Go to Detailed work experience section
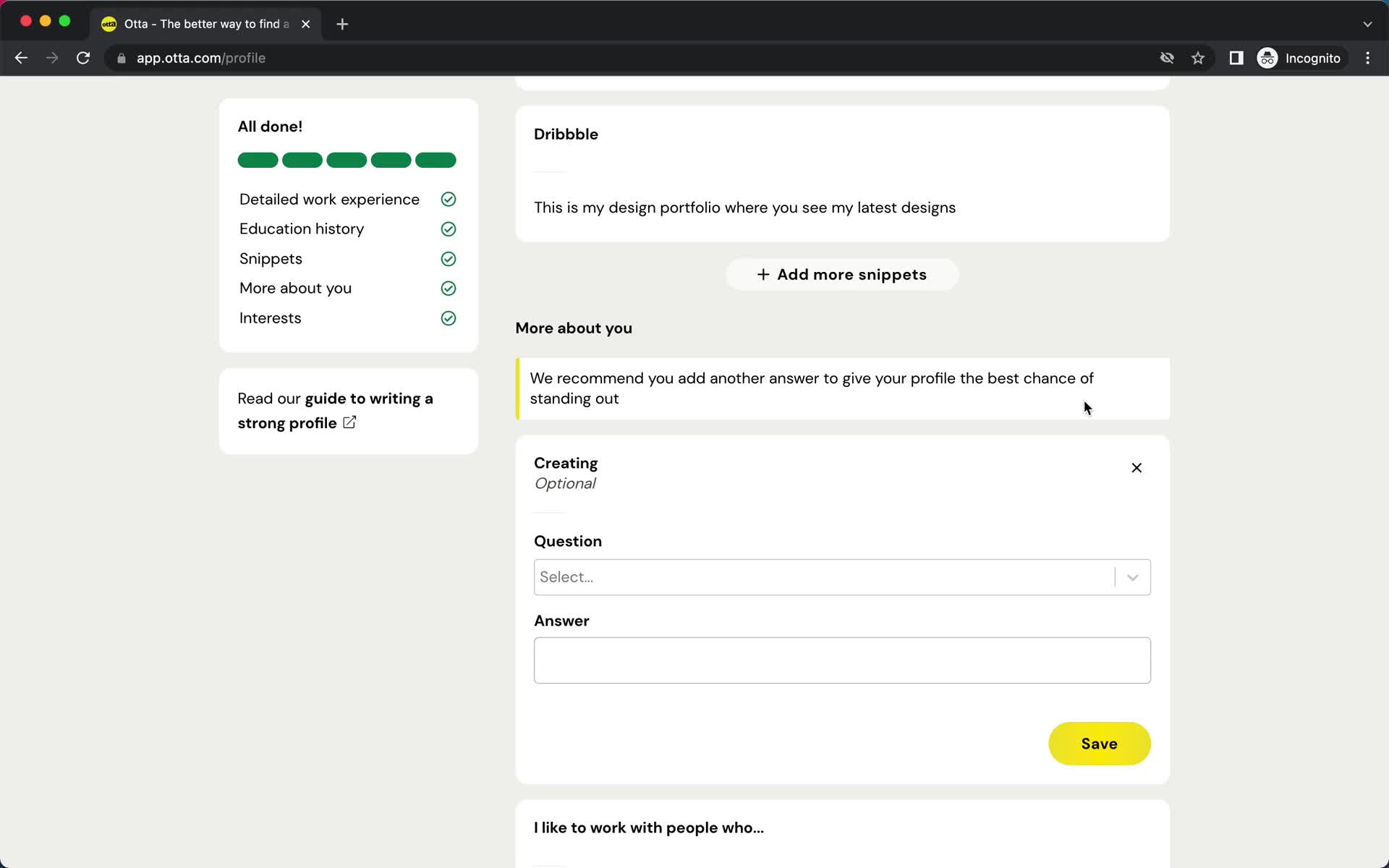The width and height of the screenshot is (1389, 868). click(x=329, y=200)
